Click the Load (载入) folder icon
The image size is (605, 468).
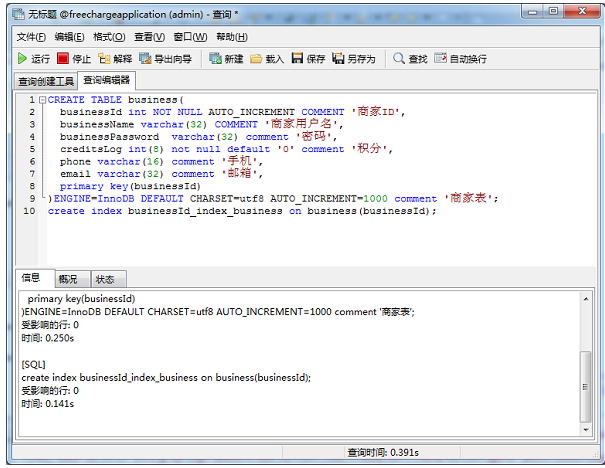click(257, 59)
